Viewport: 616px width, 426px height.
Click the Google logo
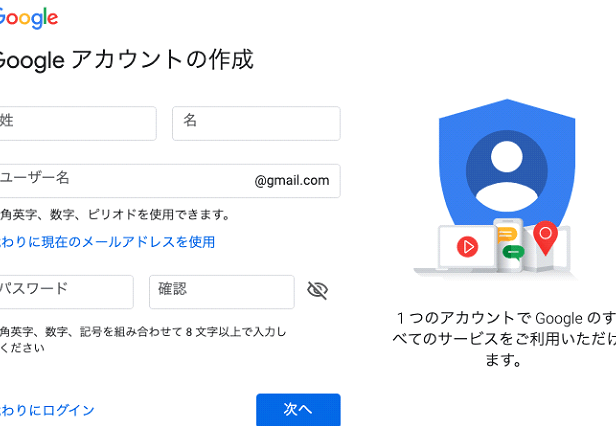[x=28, y=18]
